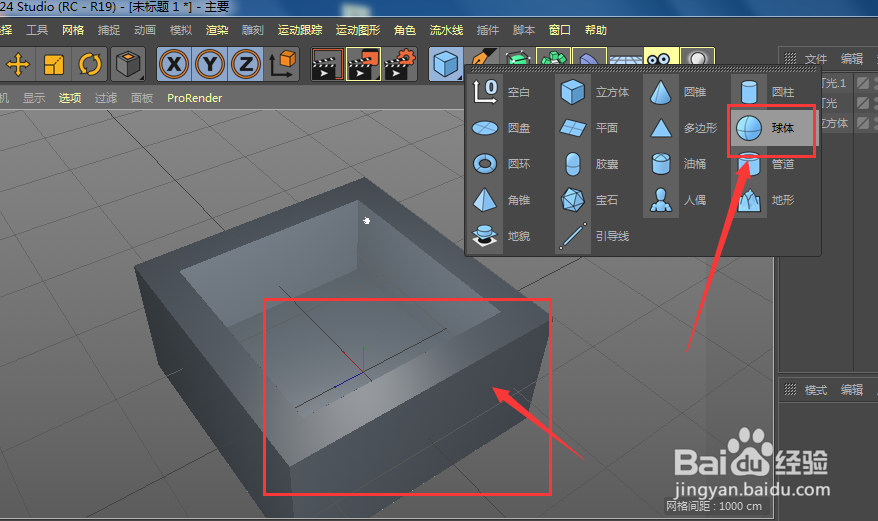Viewport: 878px width, 521px height.
Task: Open viewport ProRender menu
Action: point(194,98)
